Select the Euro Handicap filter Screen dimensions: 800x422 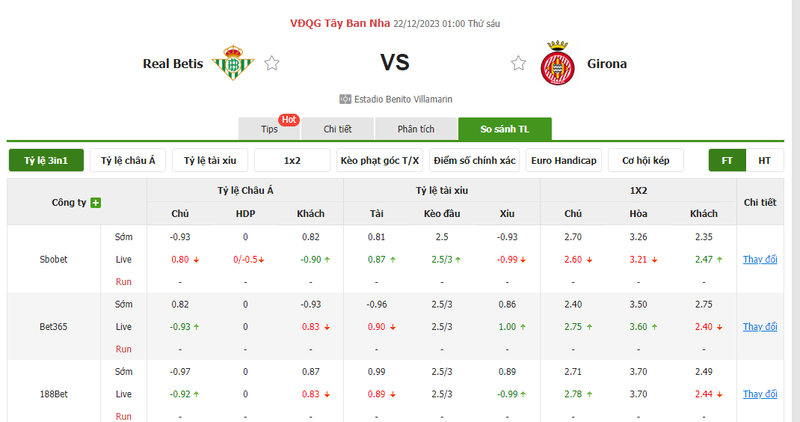click(x=563, y=160)
